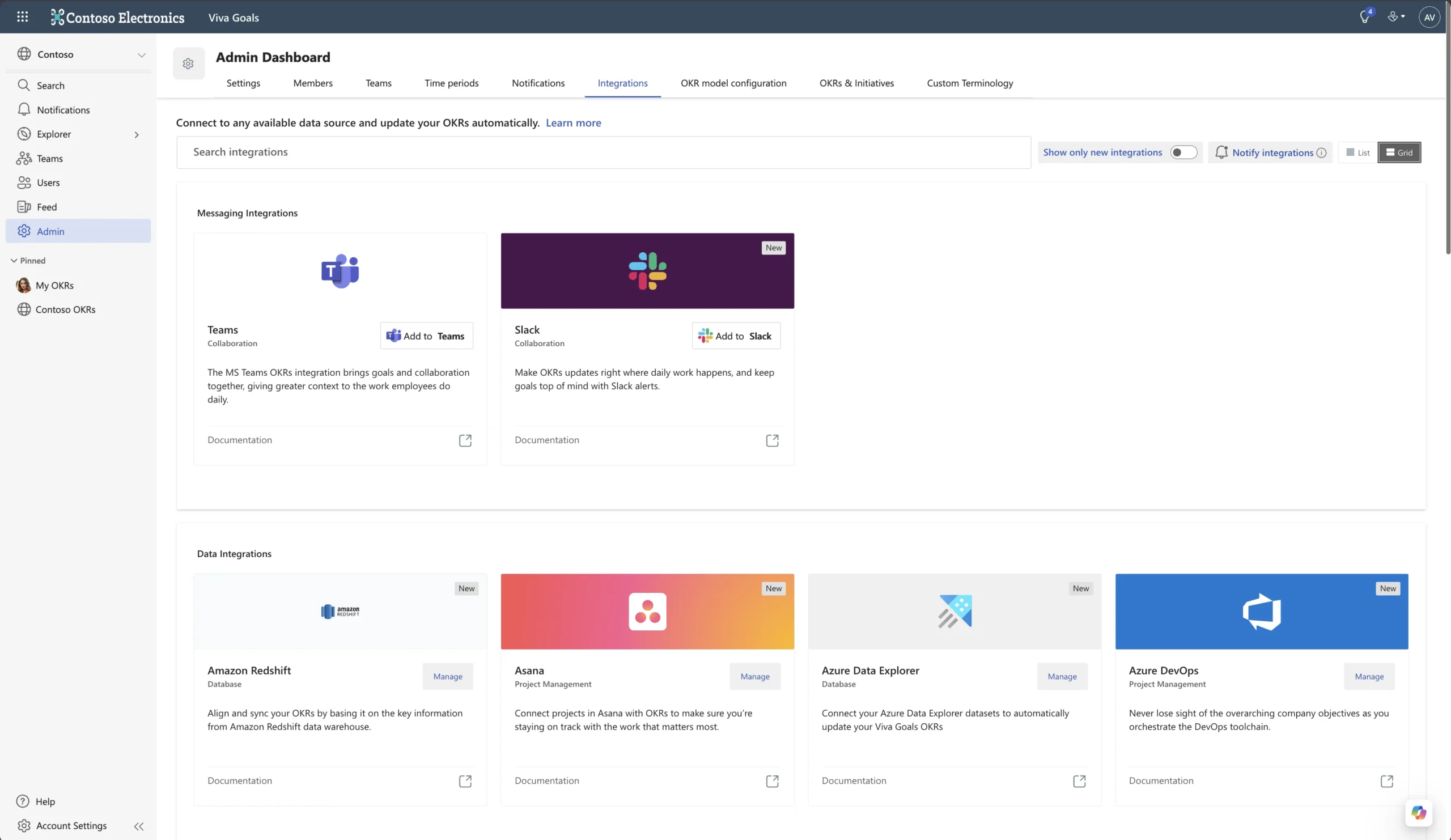Expand the Explorer sidebar item
Image resolution: width=1451 pixels, height=840 pixels.
[137, 134]
